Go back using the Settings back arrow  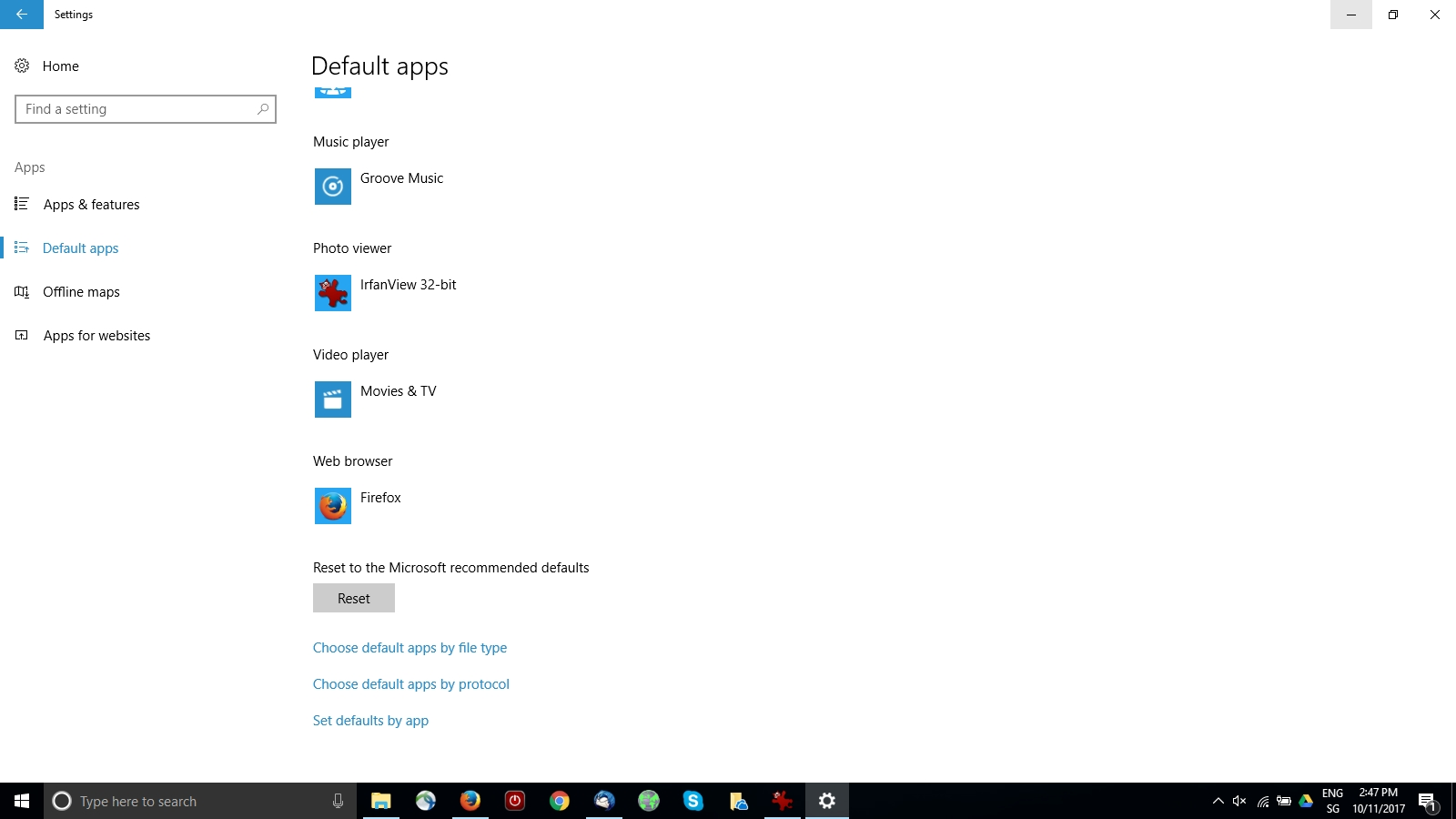tap(22, 15)
